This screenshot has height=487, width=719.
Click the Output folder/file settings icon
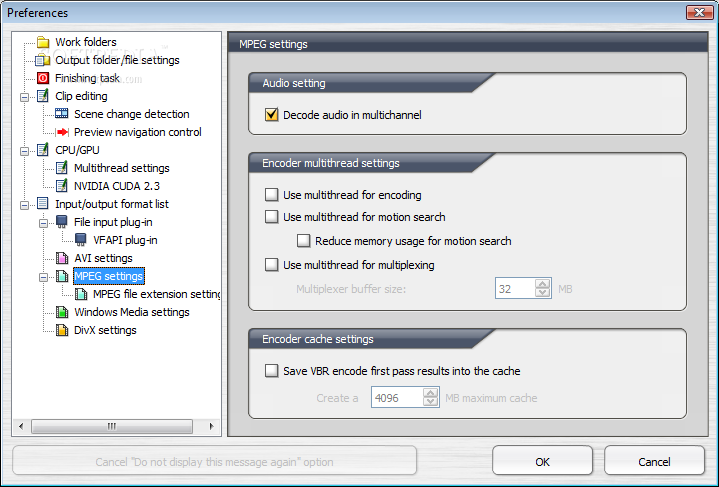[x=43, y=60]
